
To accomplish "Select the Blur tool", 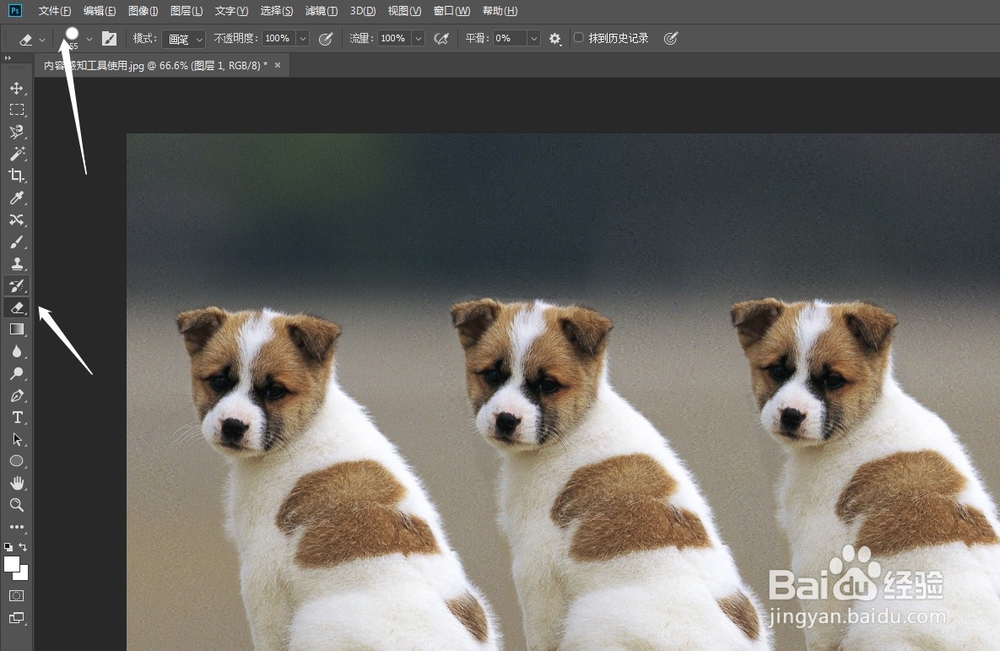I will click(x=17, y=351).
